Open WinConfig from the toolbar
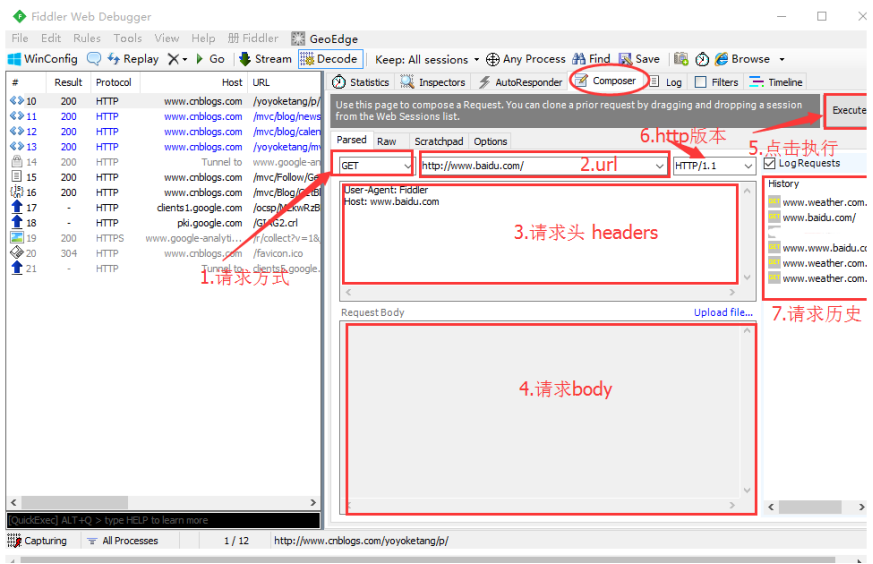The width and height of the screenshot is (873, 564). click(42, 59)
